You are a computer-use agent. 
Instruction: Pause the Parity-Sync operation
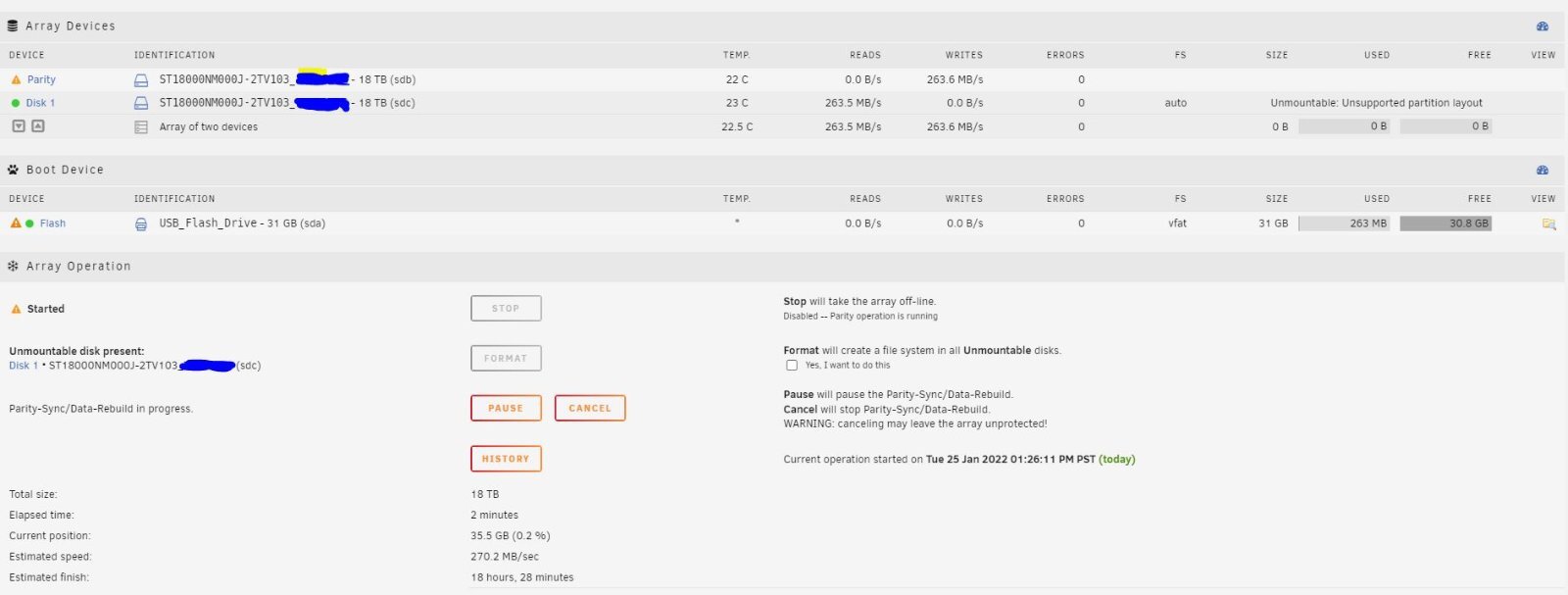tap(506, 408)
